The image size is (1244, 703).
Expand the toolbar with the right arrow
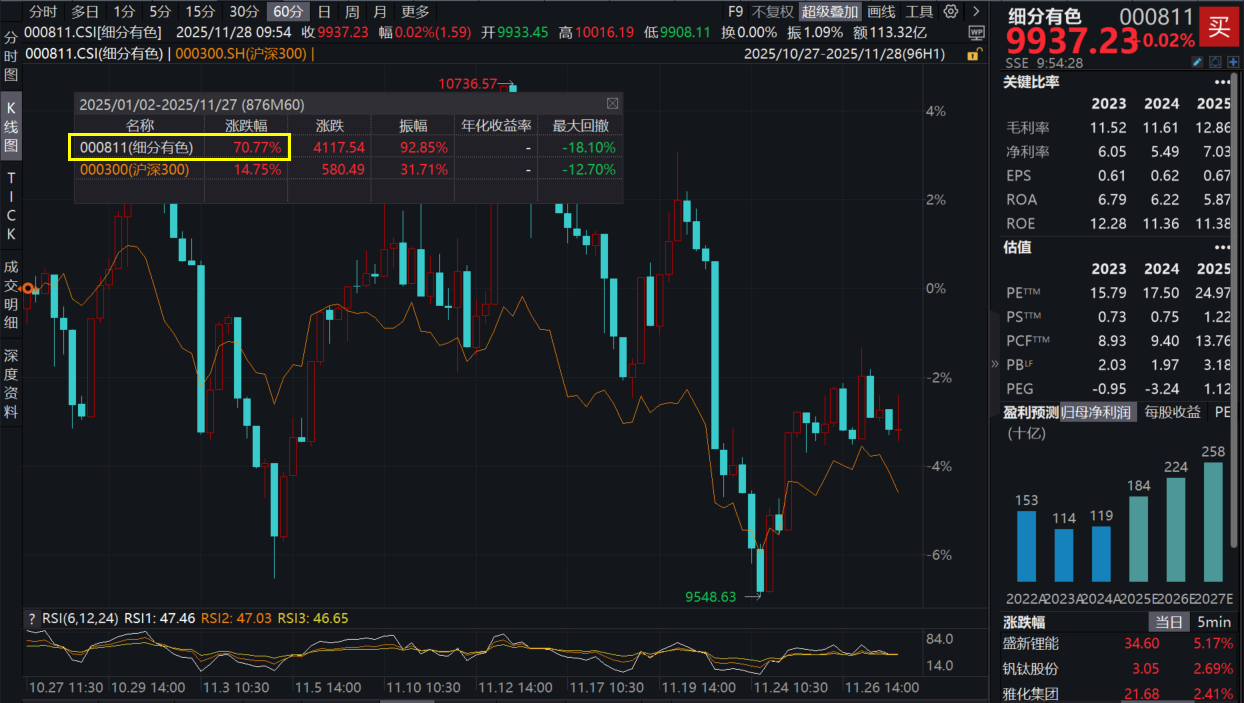coord(975,12)
